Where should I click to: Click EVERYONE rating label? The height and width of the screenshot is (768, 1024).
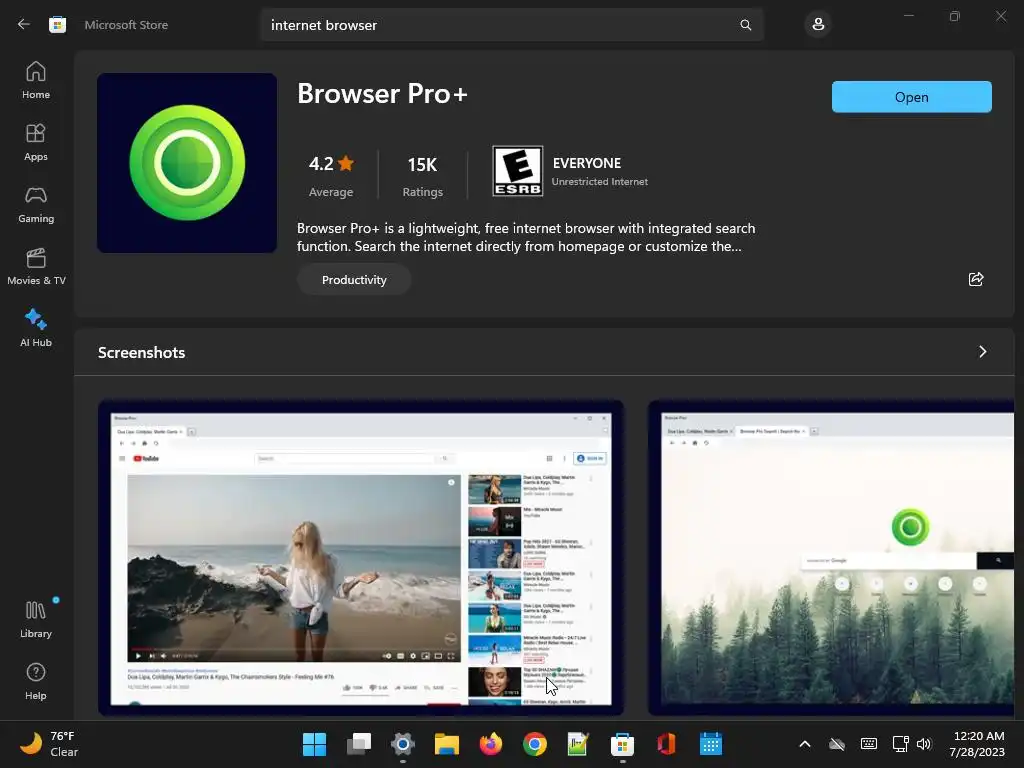pos(586,163)
